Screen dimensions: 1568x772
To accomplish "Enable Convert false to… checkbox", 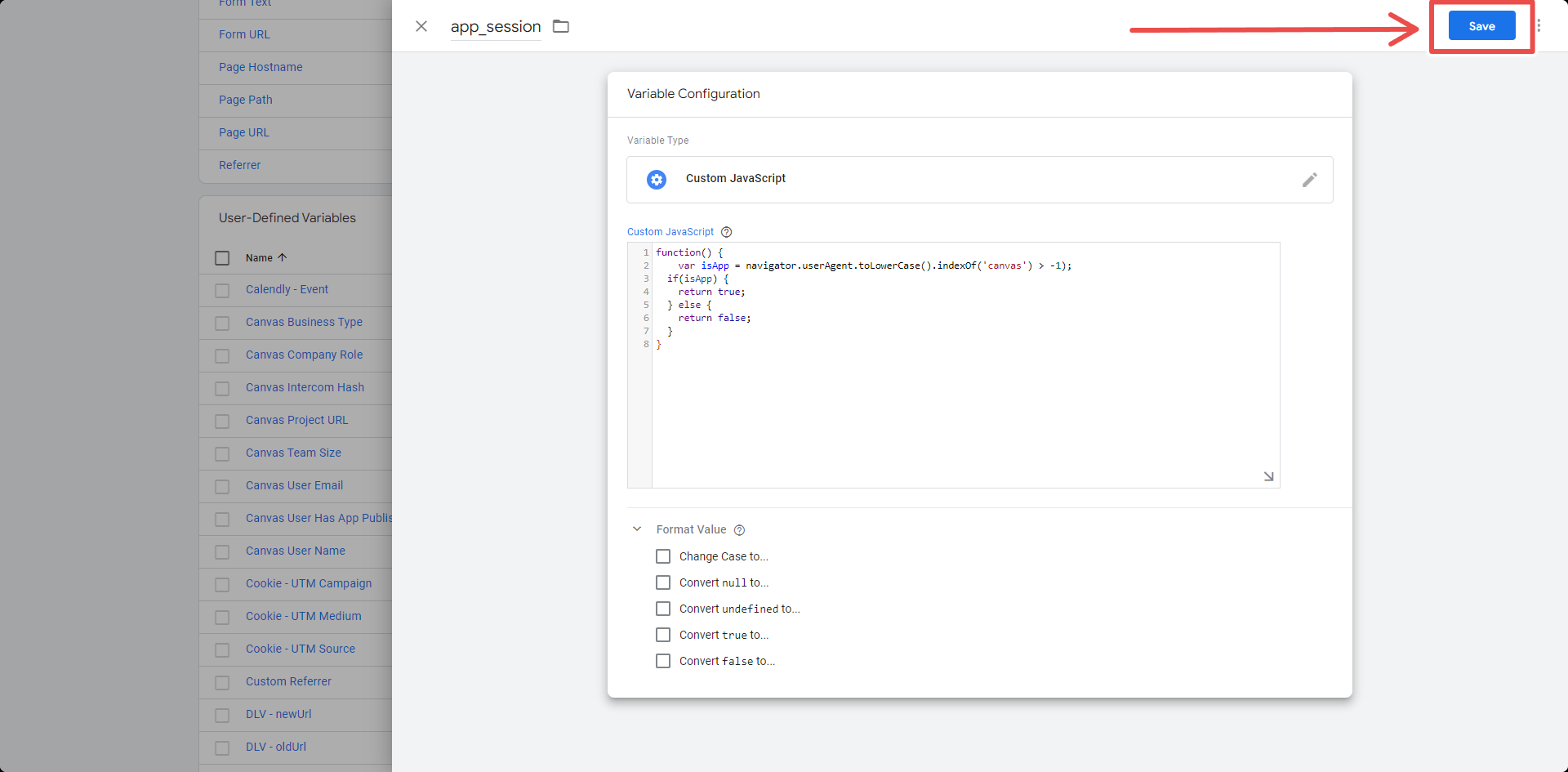I will (663, 661).
